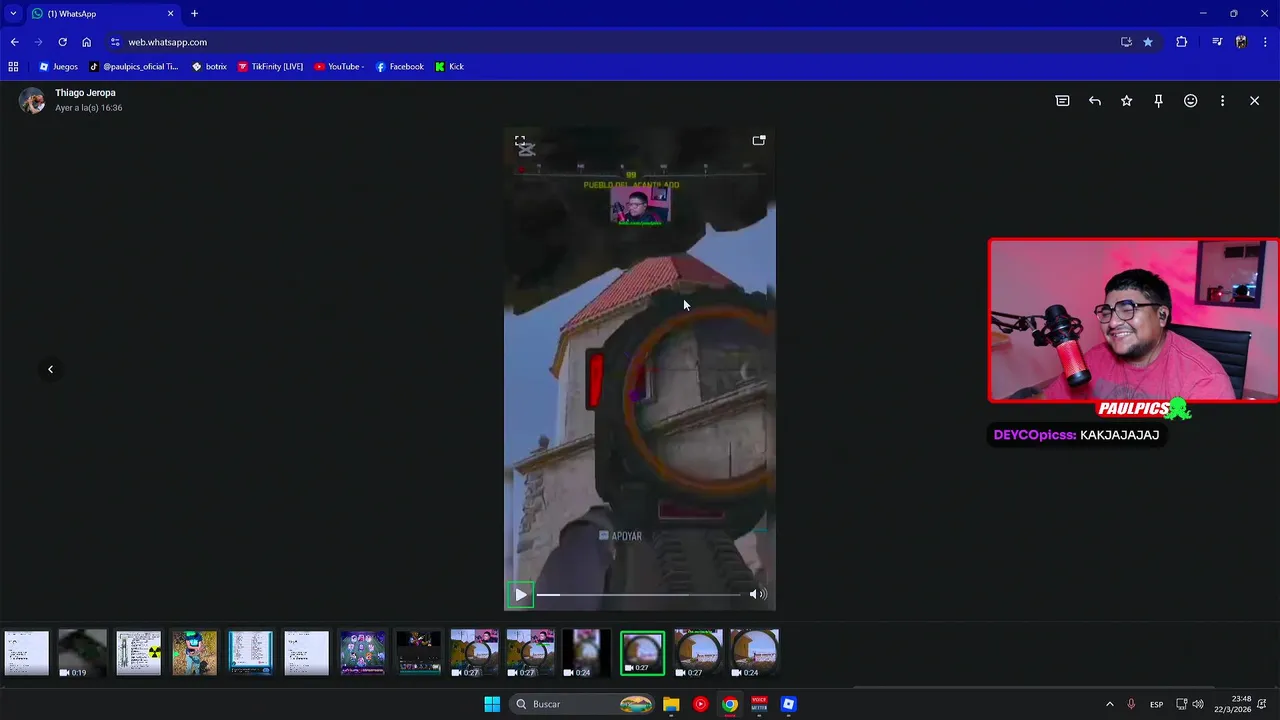Open the Chrome apps grid shortcut

coord(13,67)
